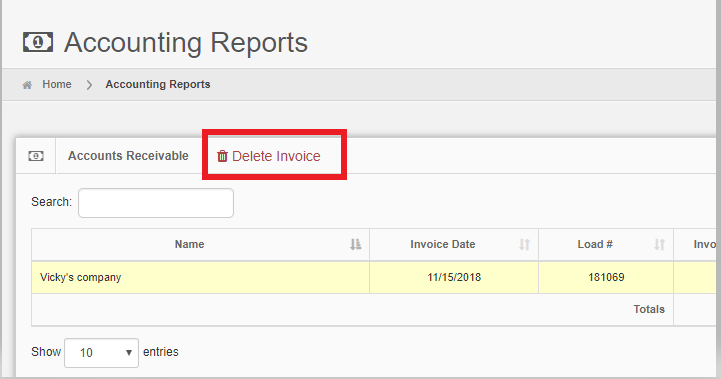This screenshot has height=379, width=721.
Task: Click the money icon beside Accounting Reports title
Action: (x=38, y=42)
